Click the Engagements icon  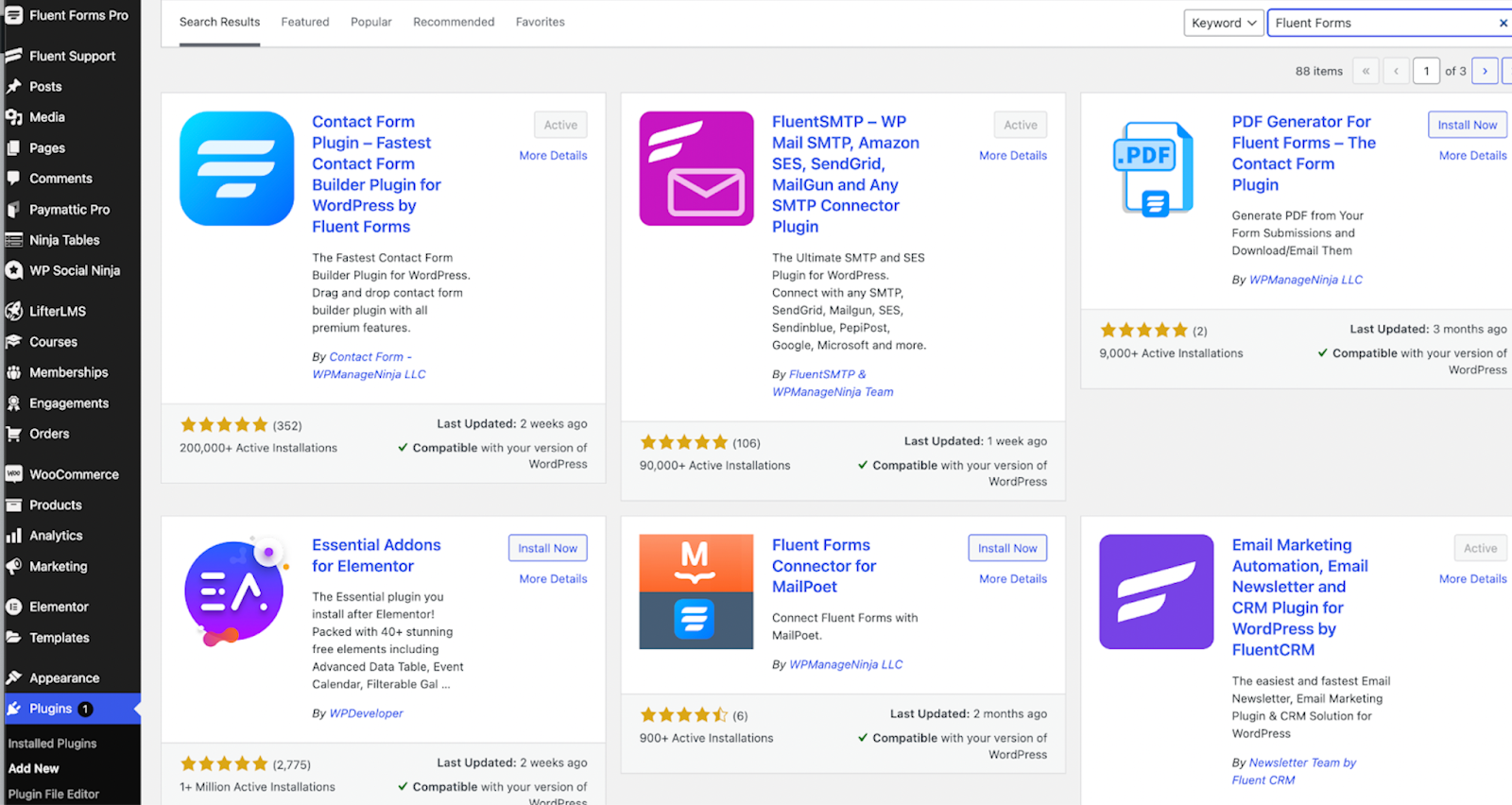[13, 403]
